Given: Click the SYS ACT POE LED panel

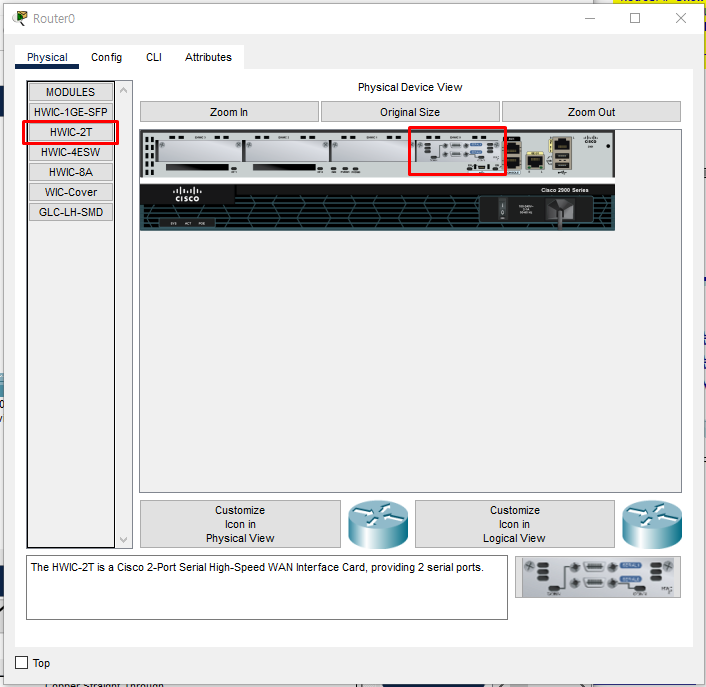Looking at the screenshot, I should click(x=187, y=223).
